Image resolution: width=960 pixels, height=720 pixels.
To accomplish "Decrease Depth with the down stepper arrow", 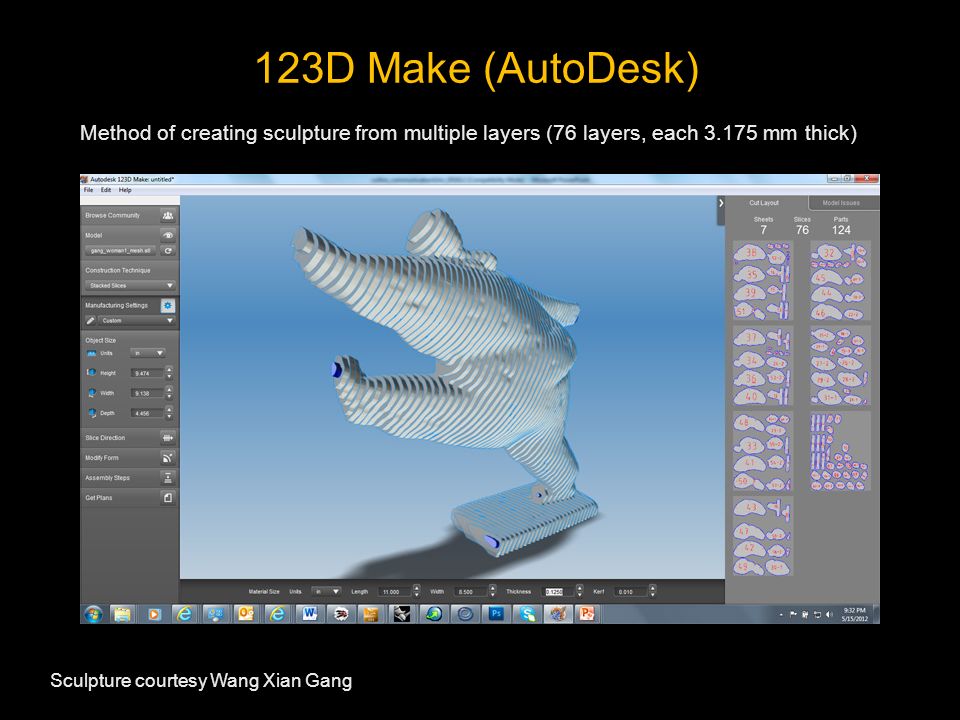I will pyautogui.click(x=170, y=418).
